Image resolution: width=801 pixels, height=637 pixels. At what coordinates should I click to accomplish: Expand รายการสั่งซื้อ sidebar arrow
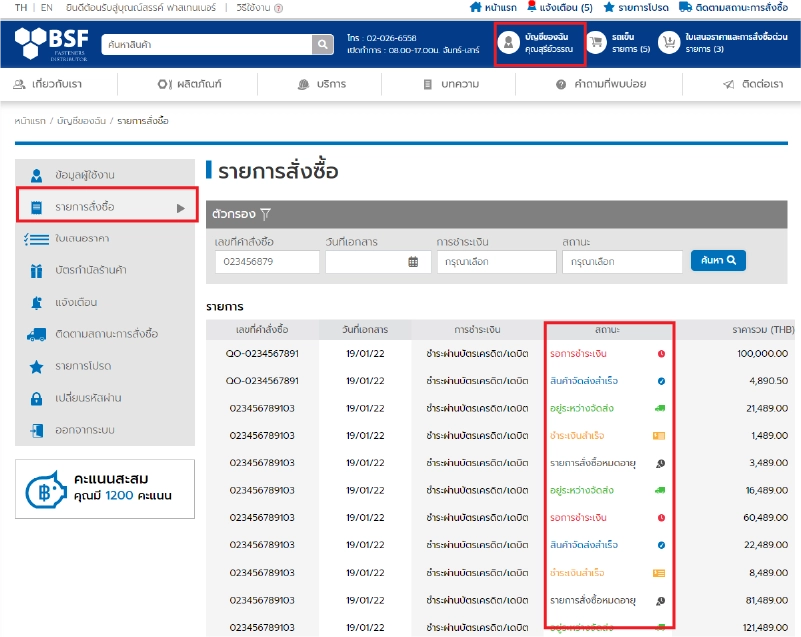(x=181, y=207)
